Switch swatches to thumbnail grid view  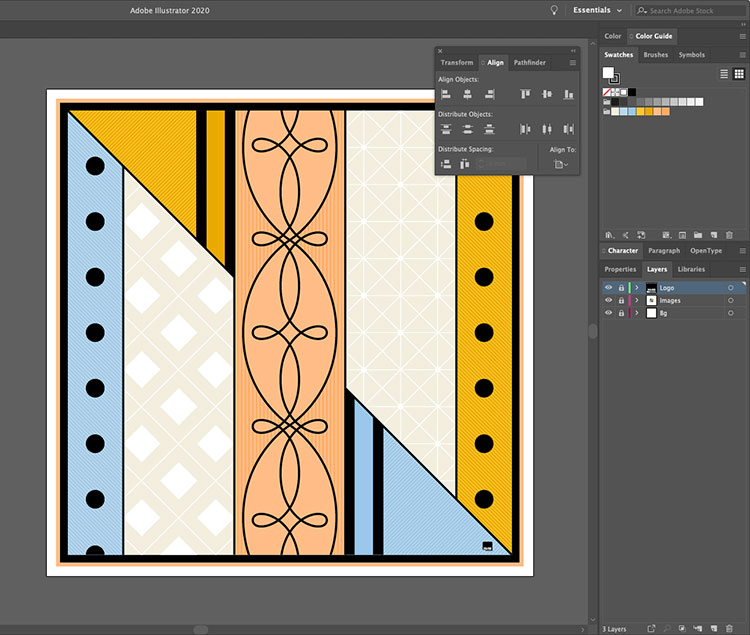(x=739, y=74)
